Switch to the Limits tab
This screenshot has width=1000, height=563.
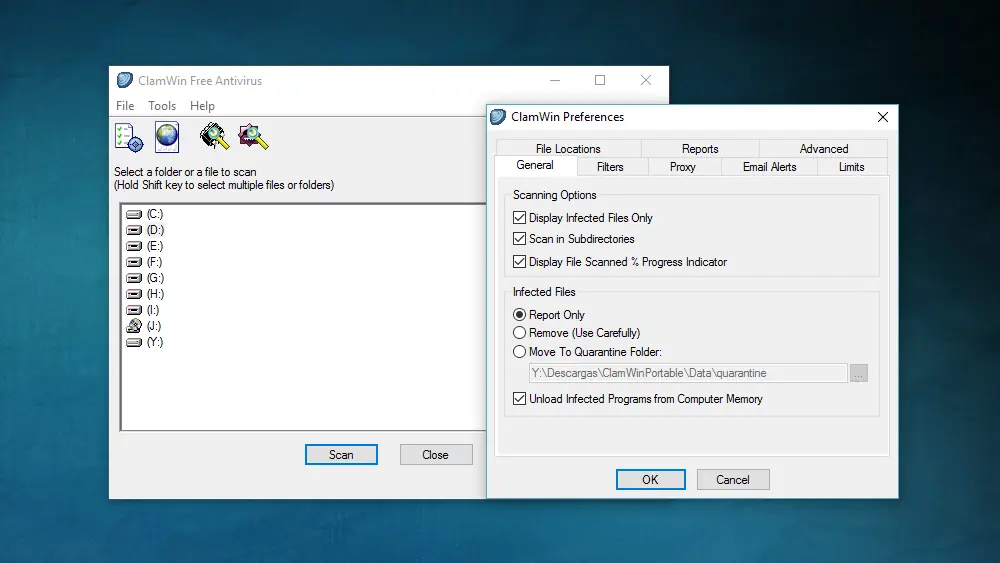(851, 166)
